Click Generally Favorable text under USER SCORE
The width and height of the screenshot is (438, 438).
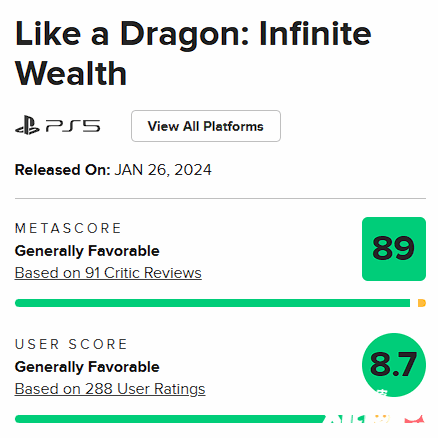click(x=87, y=367)
